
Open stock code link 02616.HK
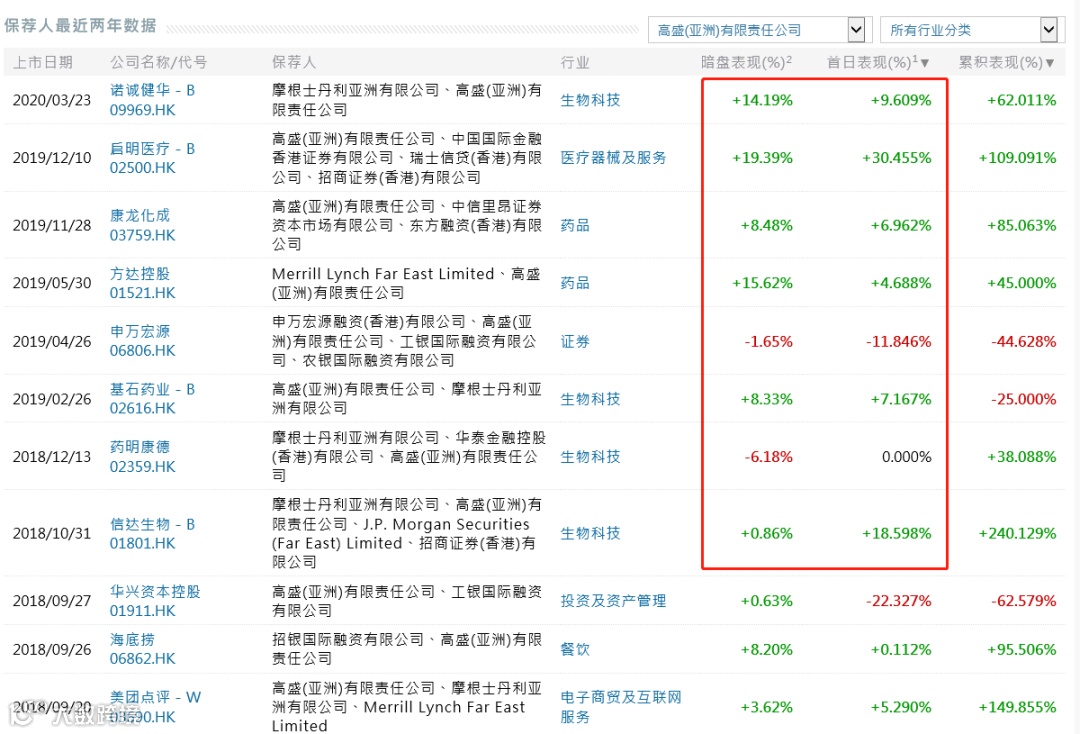[x=143, y=408]
